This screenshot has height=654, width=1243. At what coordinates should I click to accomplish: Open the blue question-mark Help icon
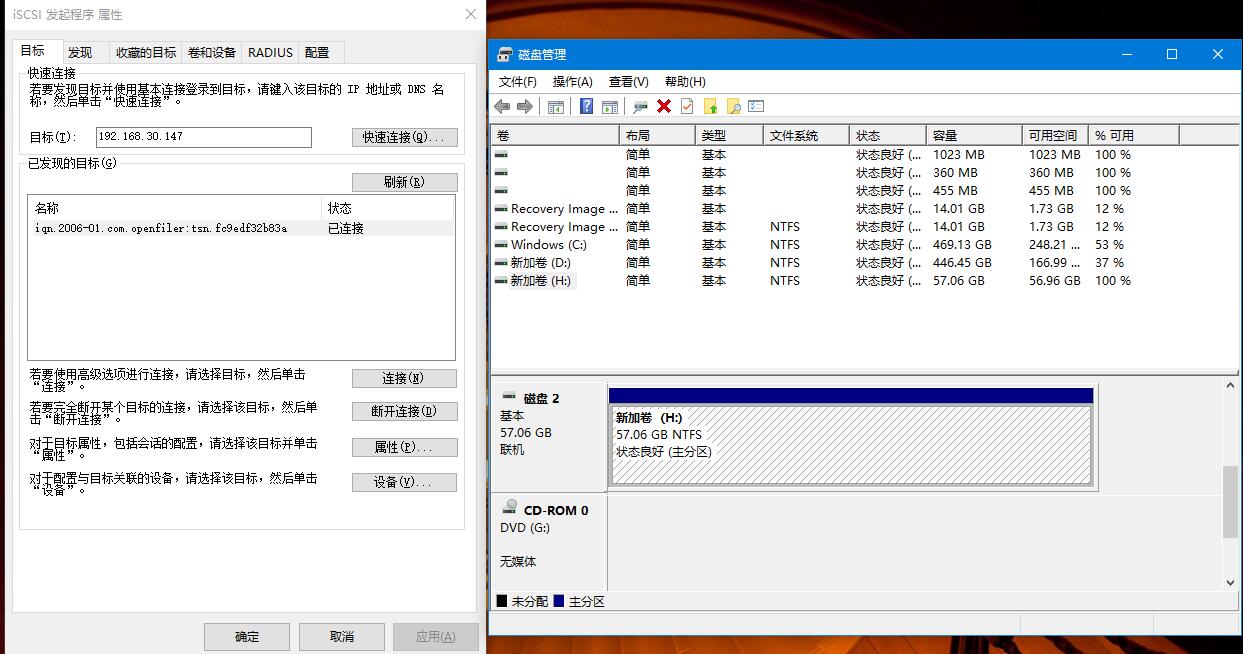coord(587,106)
